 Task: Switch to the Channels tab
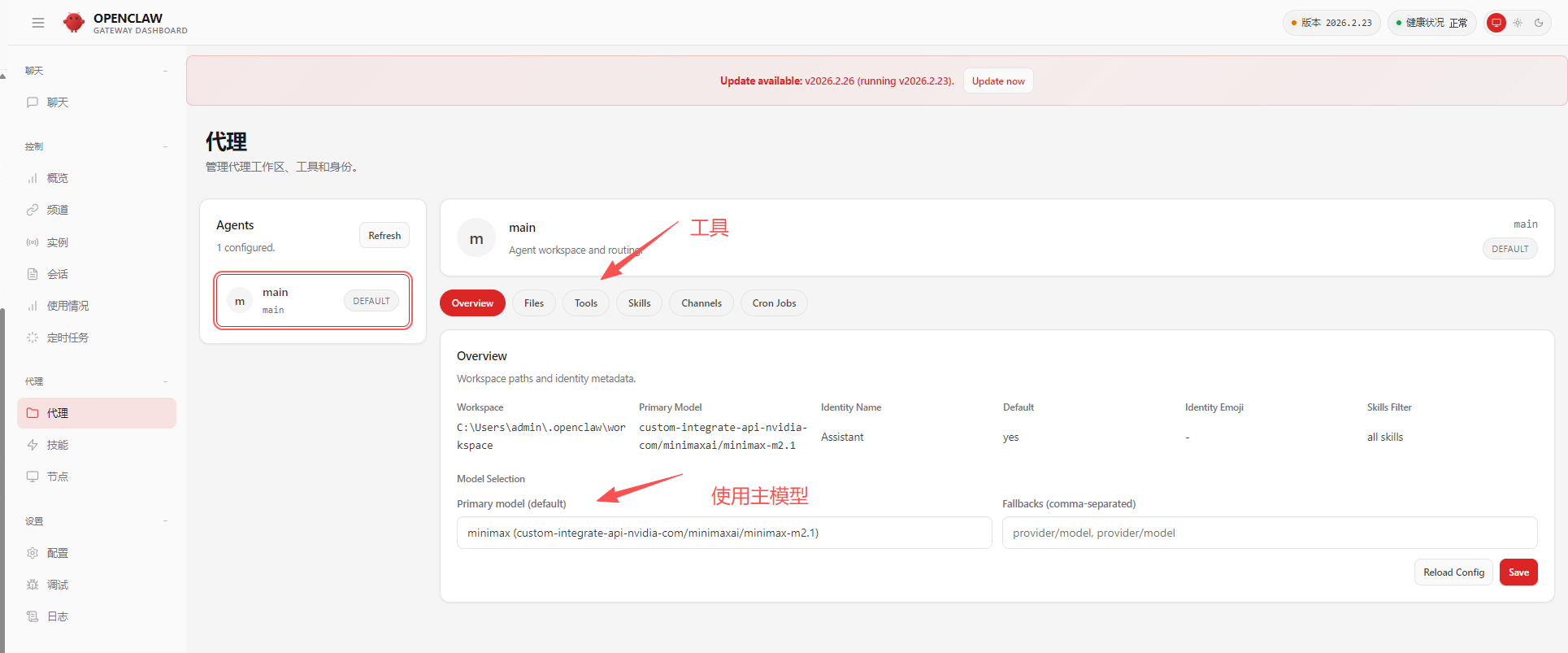click(x=701, y=303)
